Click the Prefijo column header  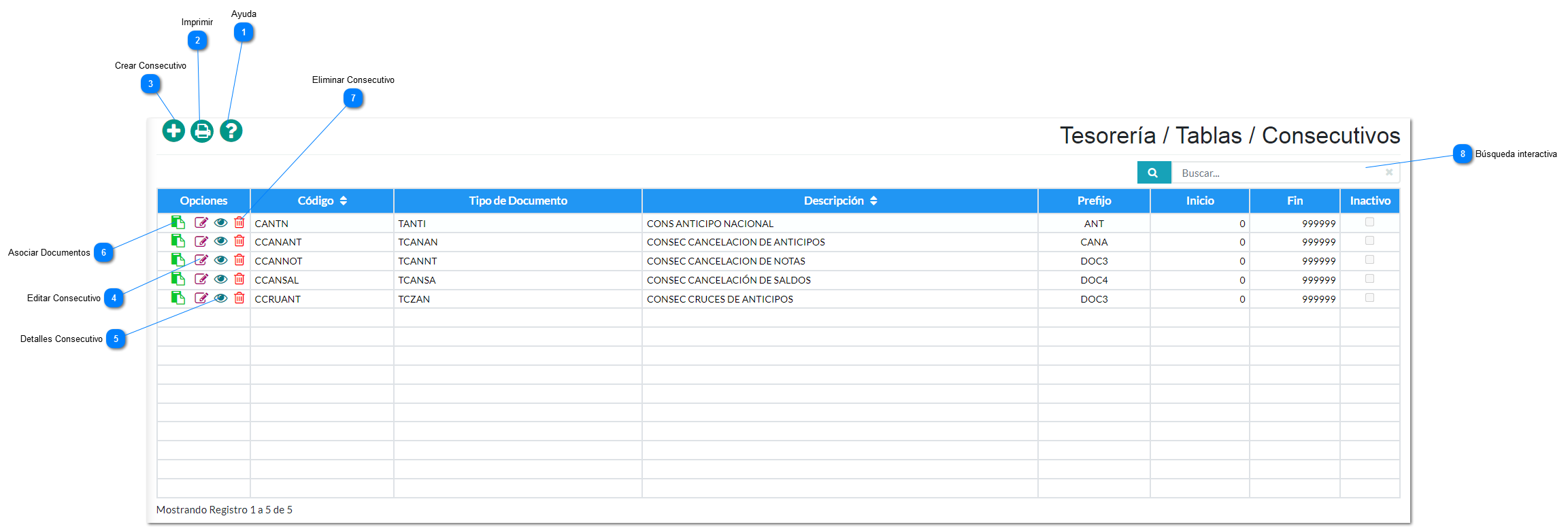1094,201
